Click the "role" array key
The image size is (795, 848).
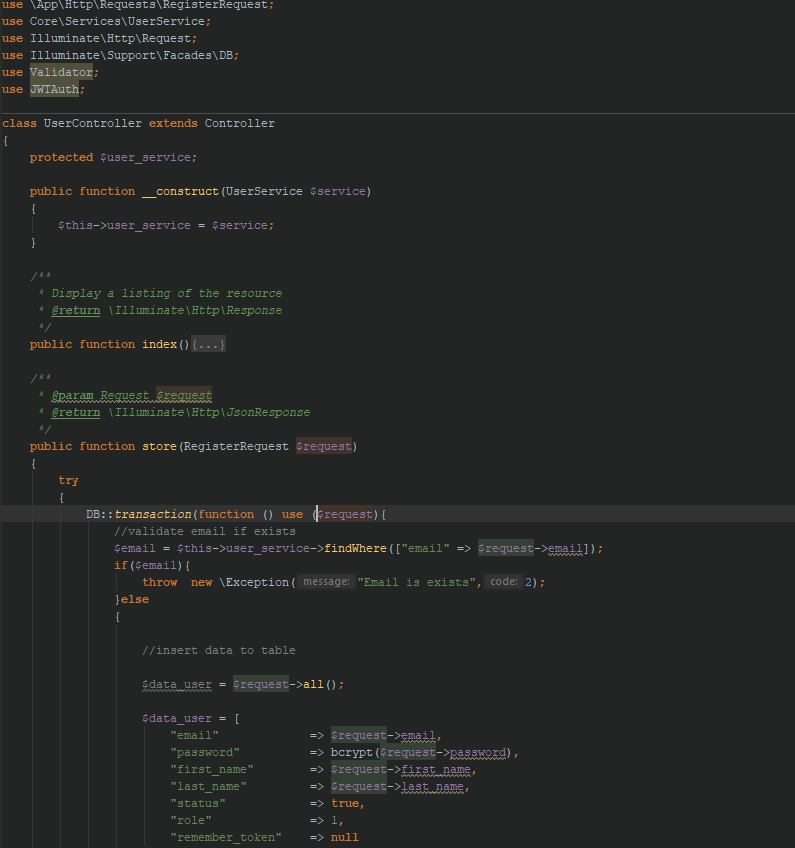[x=191, y=820]
